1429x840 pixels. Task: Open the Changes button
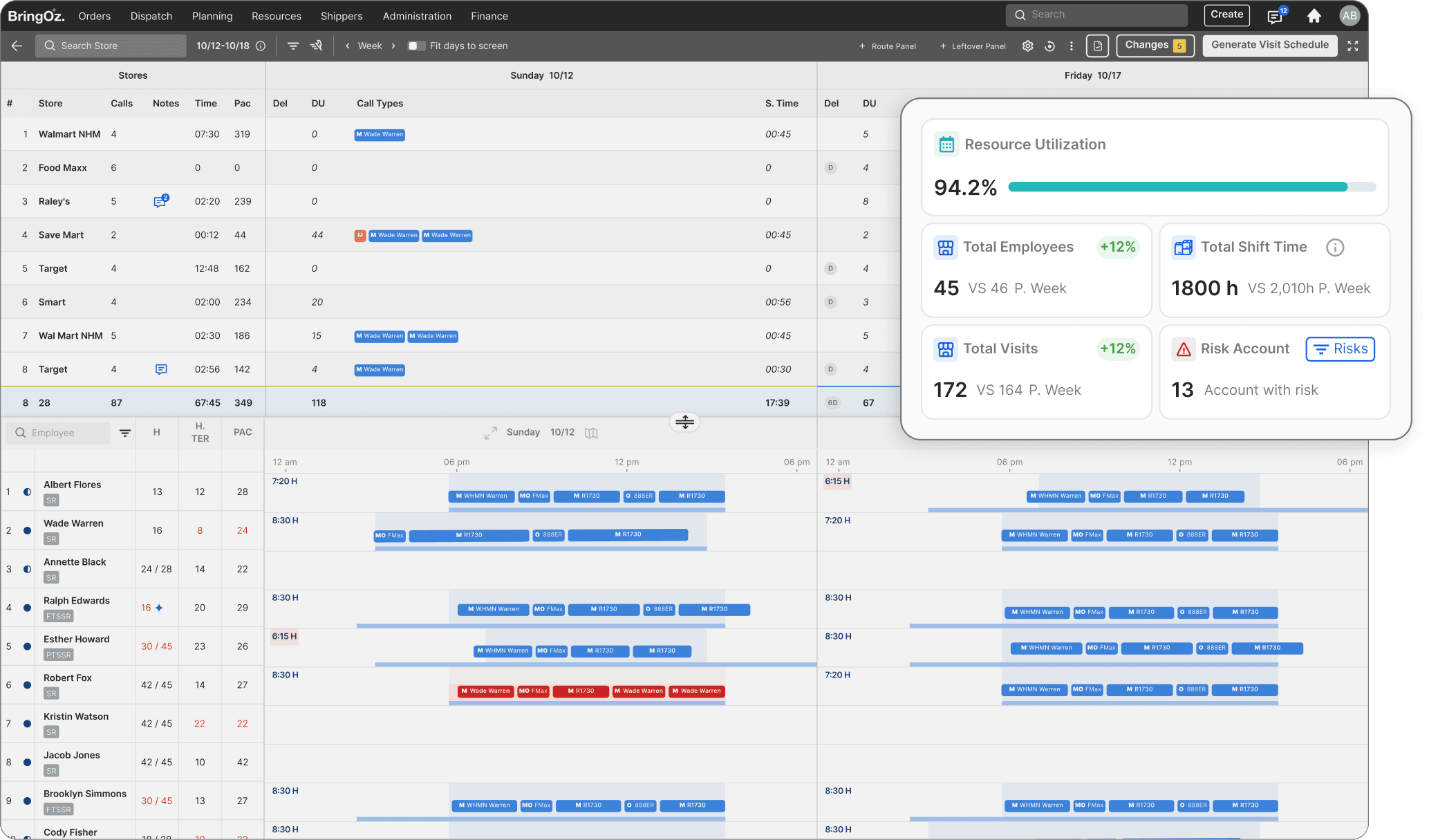1155,45
